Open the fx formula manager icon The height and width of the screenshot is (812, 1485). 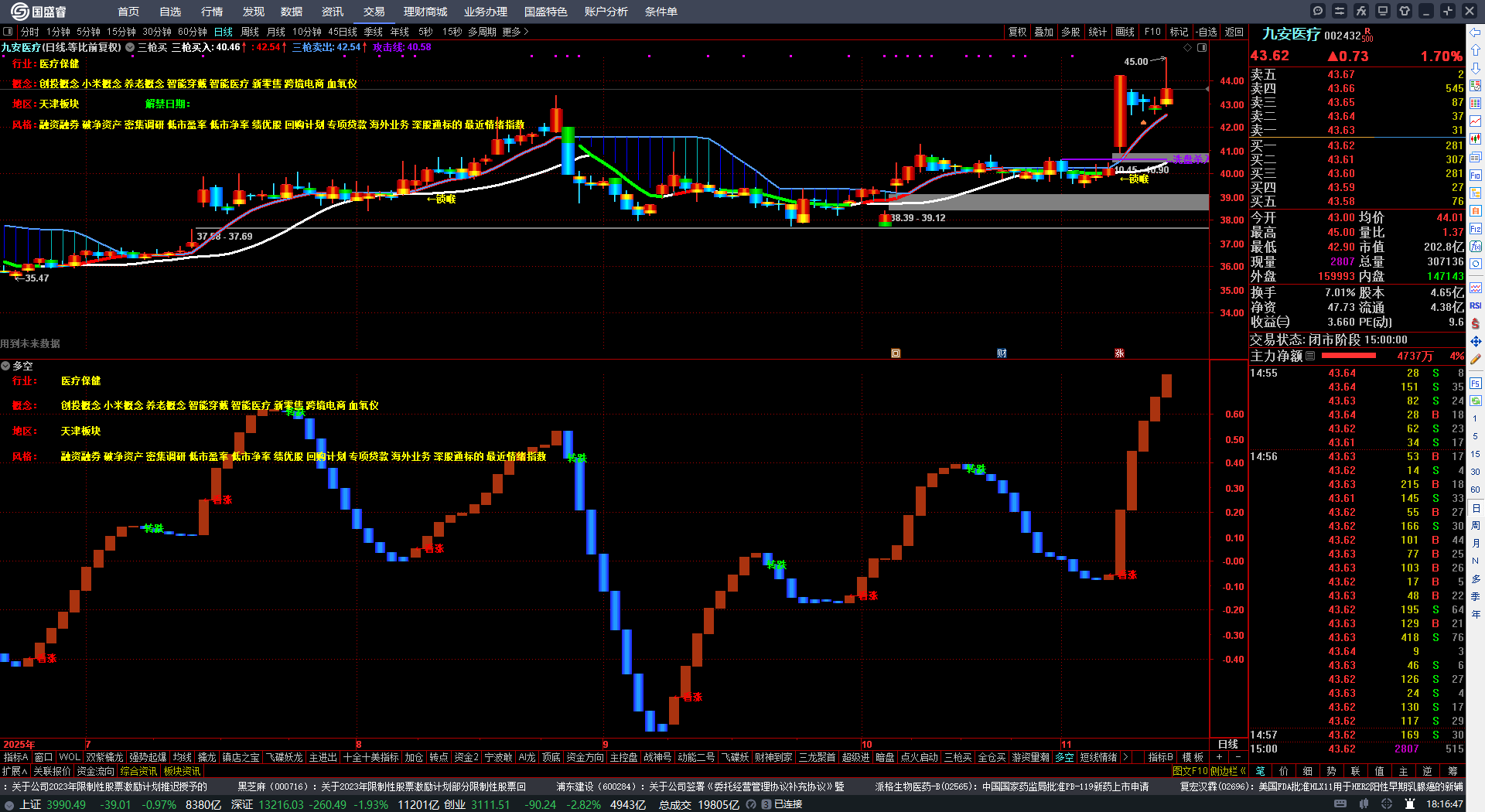1361,11
